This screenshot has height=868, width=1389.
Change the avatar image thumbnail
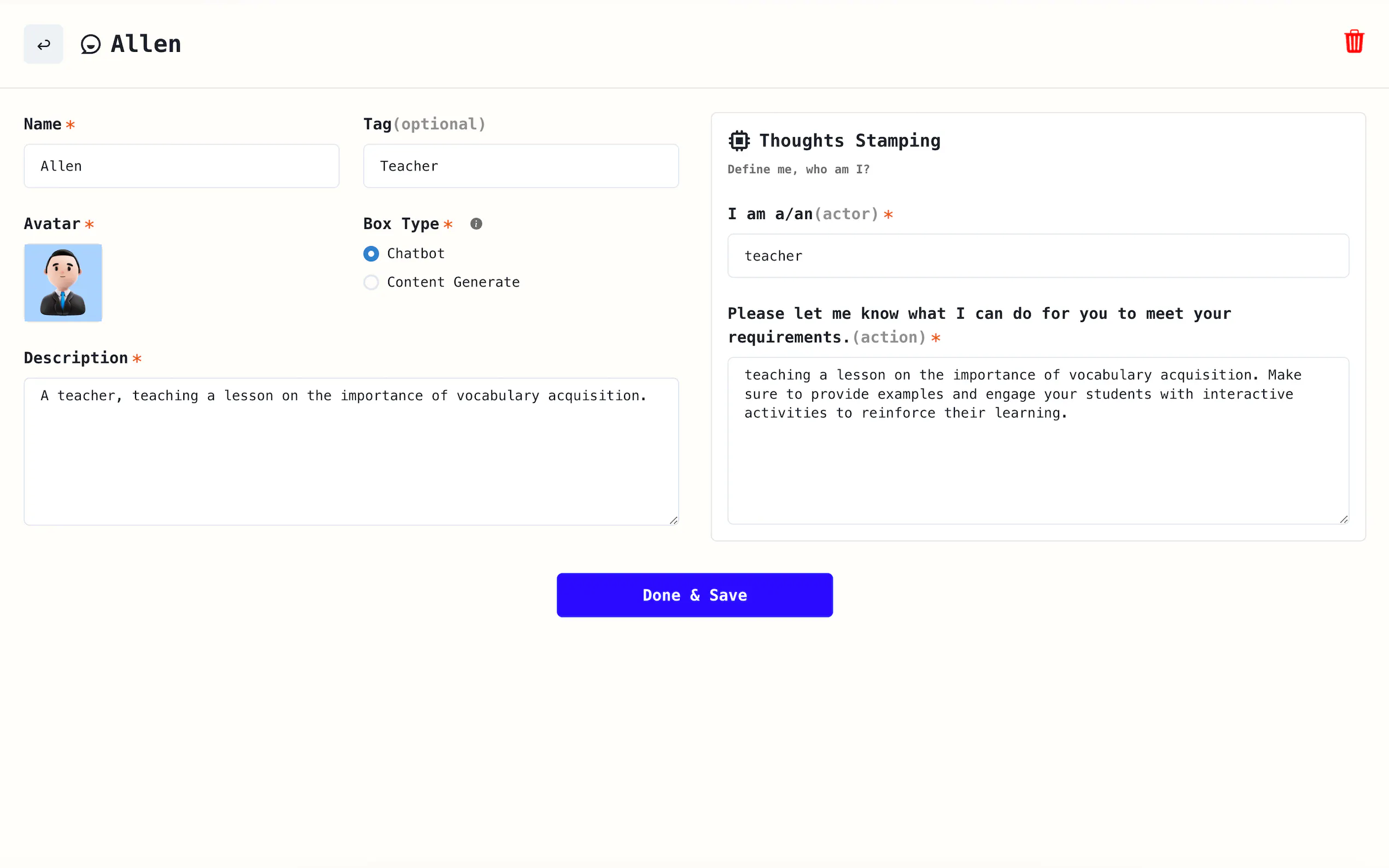pyautogui.click(x=63, y=283)
